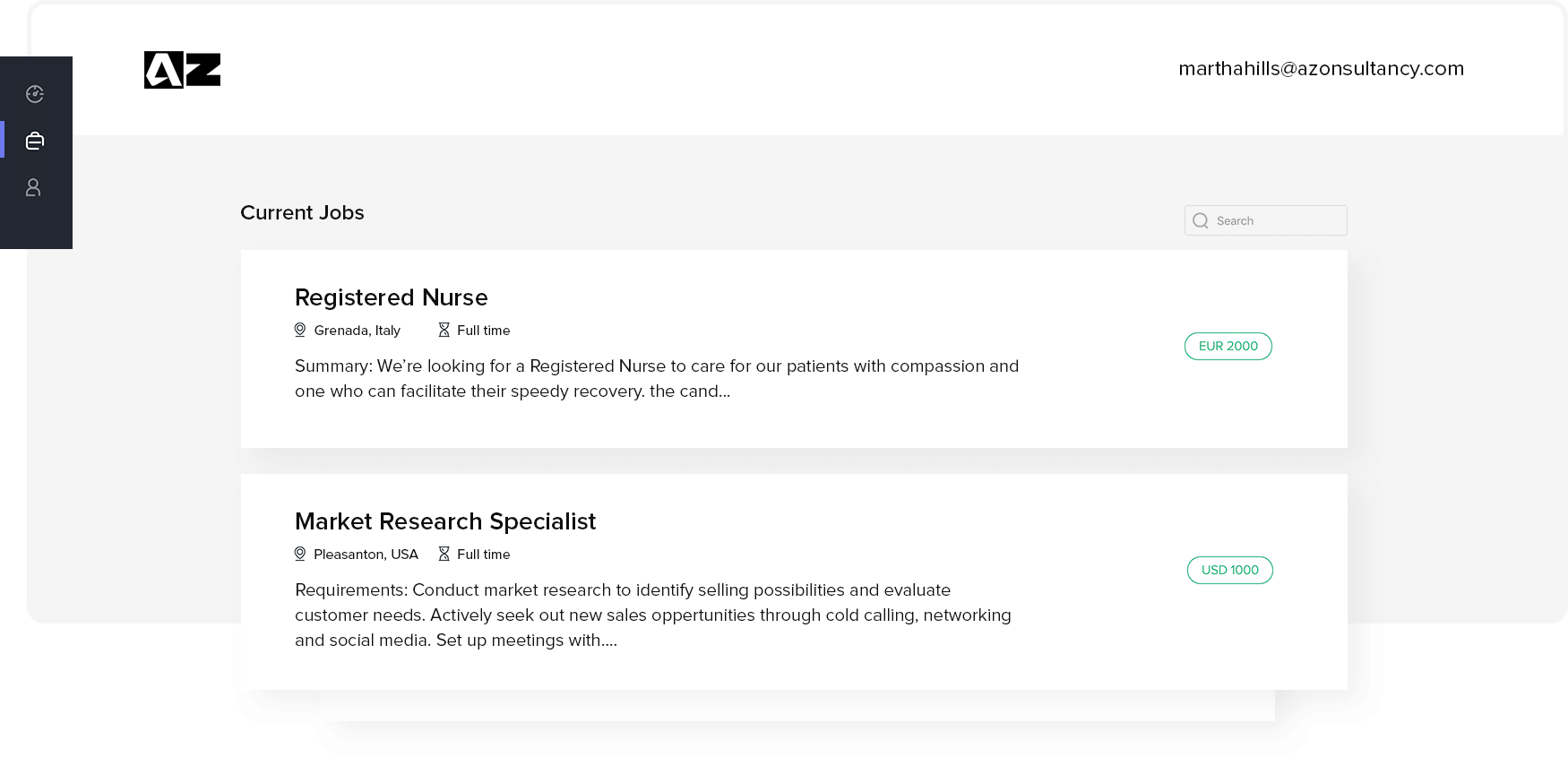Select the jobs briefcase icon in sidebar
This screenshot has width=1568, height=757.
pyautogui.click(x=35, y=141)
